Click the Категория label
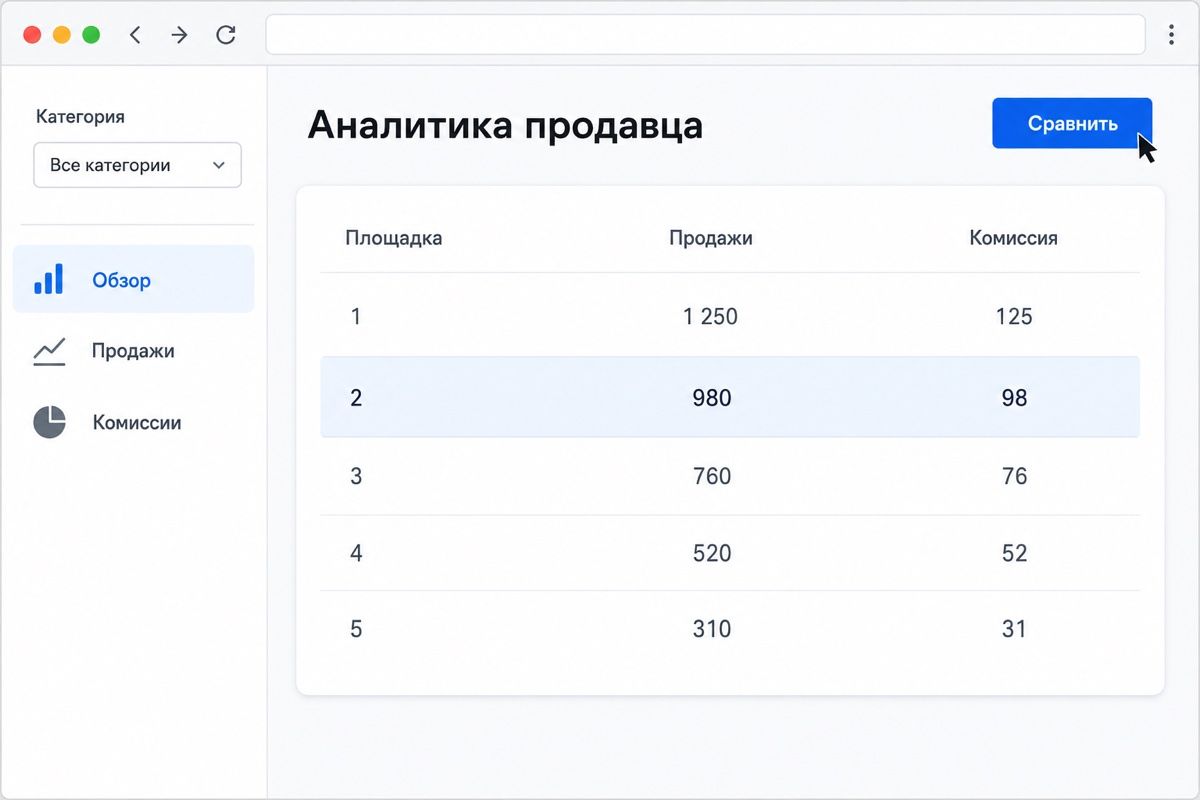Image resolution: width=1200 pixels, height=800 pixels. tap(80, 117)
